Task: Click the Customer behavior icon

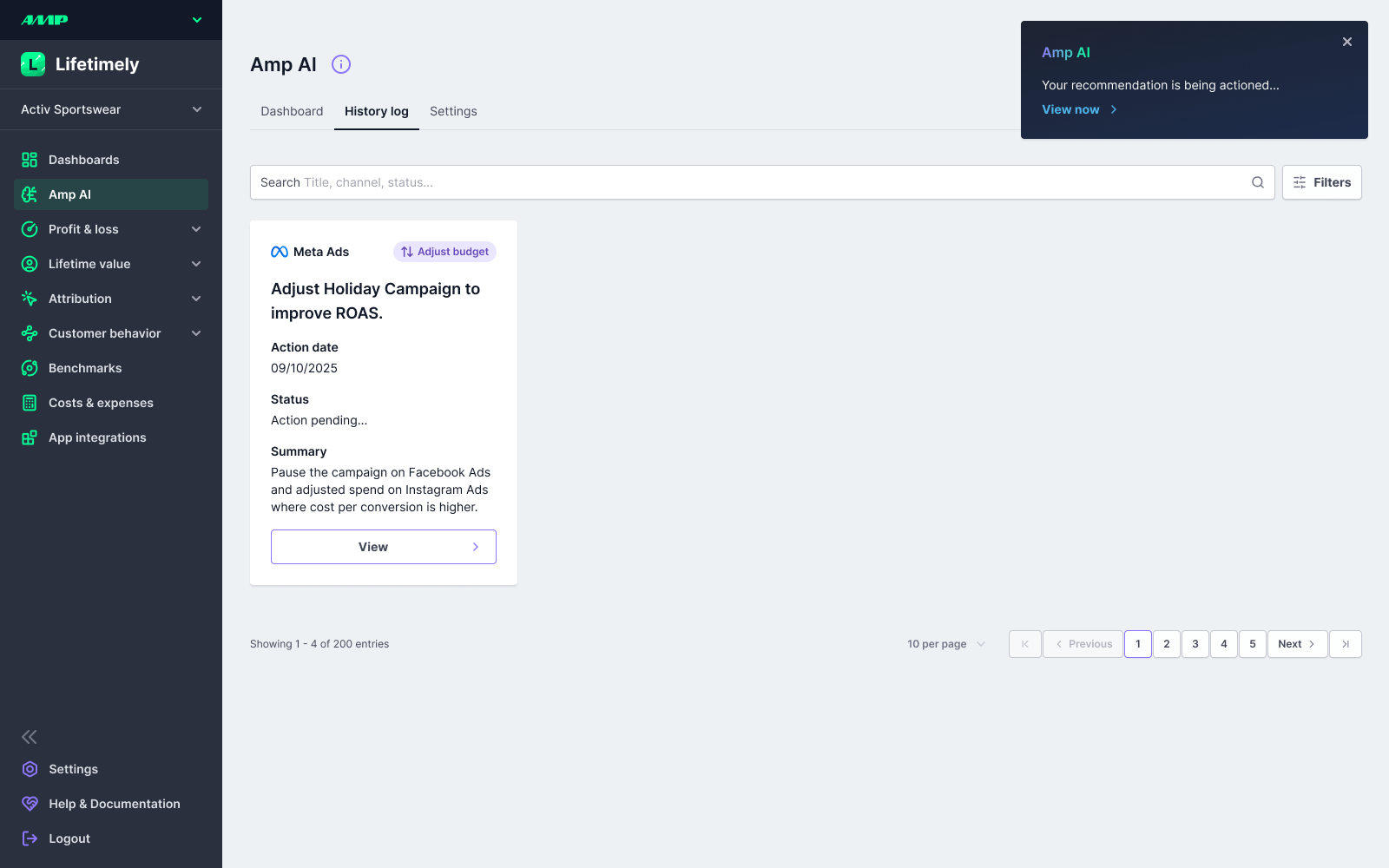Action: 30,333
